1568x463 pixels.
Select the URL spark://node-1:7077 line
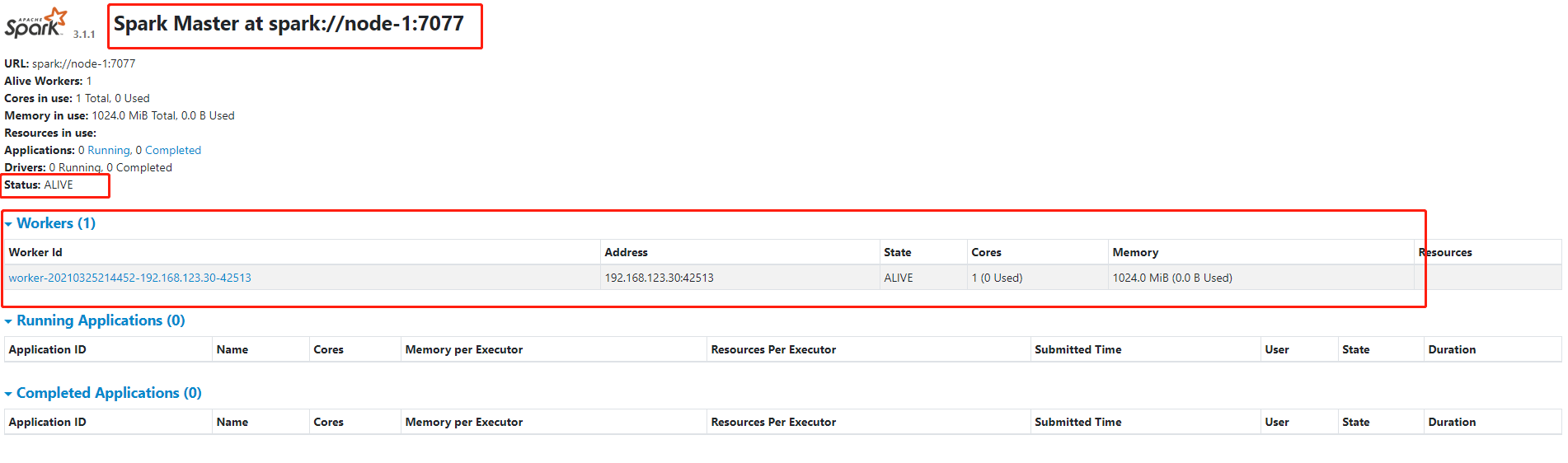(70, 63)
